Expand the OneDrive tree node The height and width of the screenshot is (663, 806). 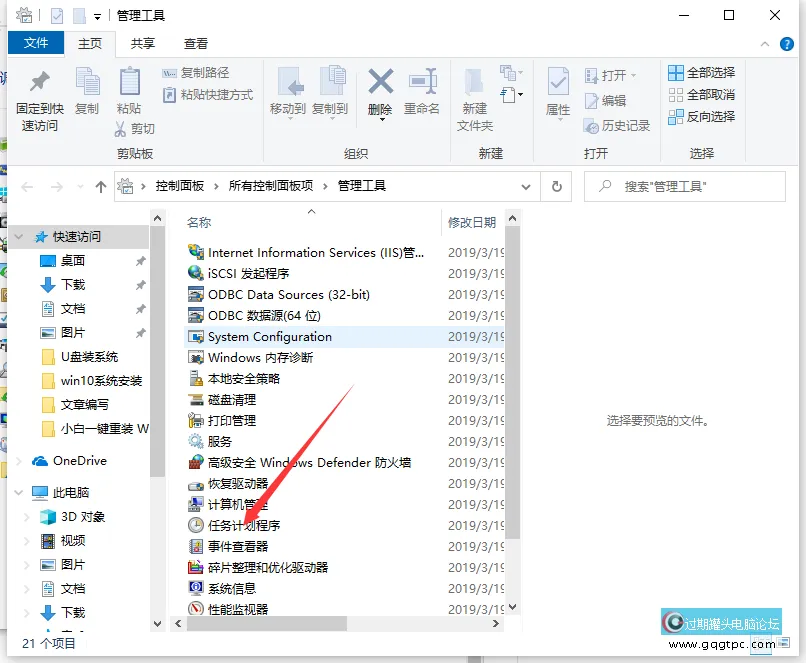tap(19, 461)
